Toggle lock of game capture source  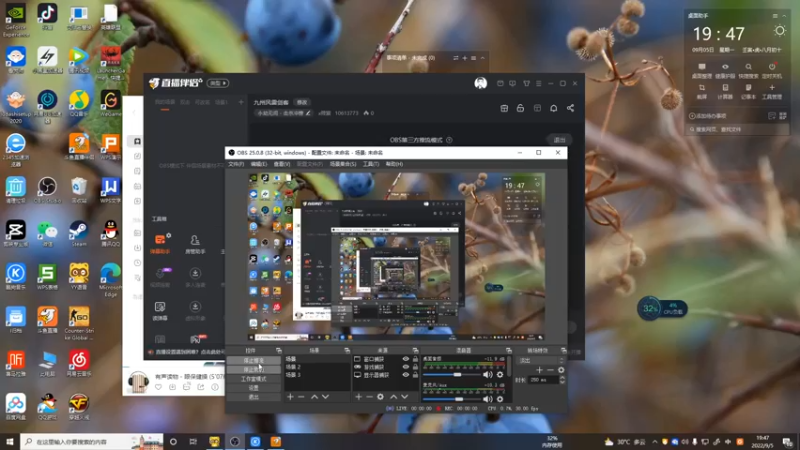pos(415,367)
